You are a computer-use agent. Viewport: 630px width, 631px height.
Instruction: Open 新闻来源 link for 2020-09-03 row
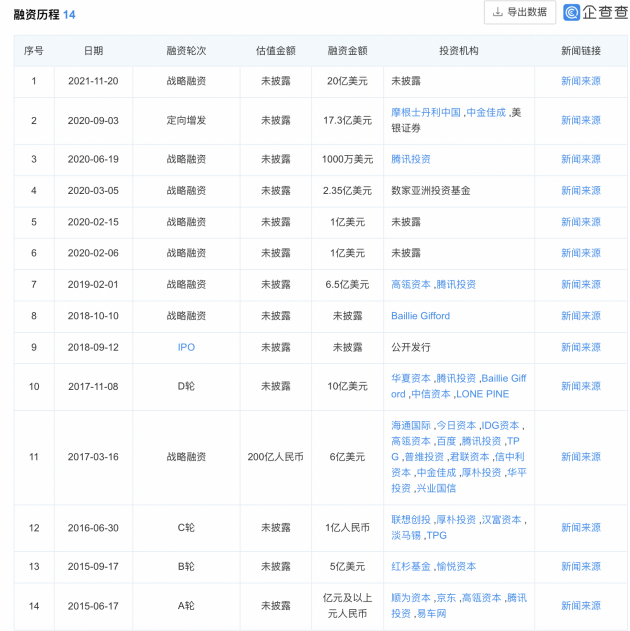click(x=581, y=120)
